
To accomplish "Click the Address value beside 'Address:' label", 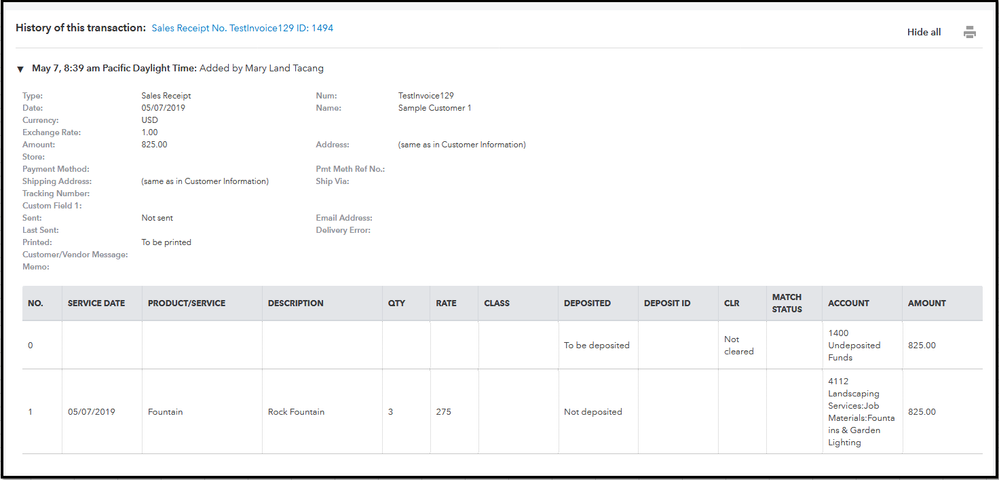I will [462, 145].
